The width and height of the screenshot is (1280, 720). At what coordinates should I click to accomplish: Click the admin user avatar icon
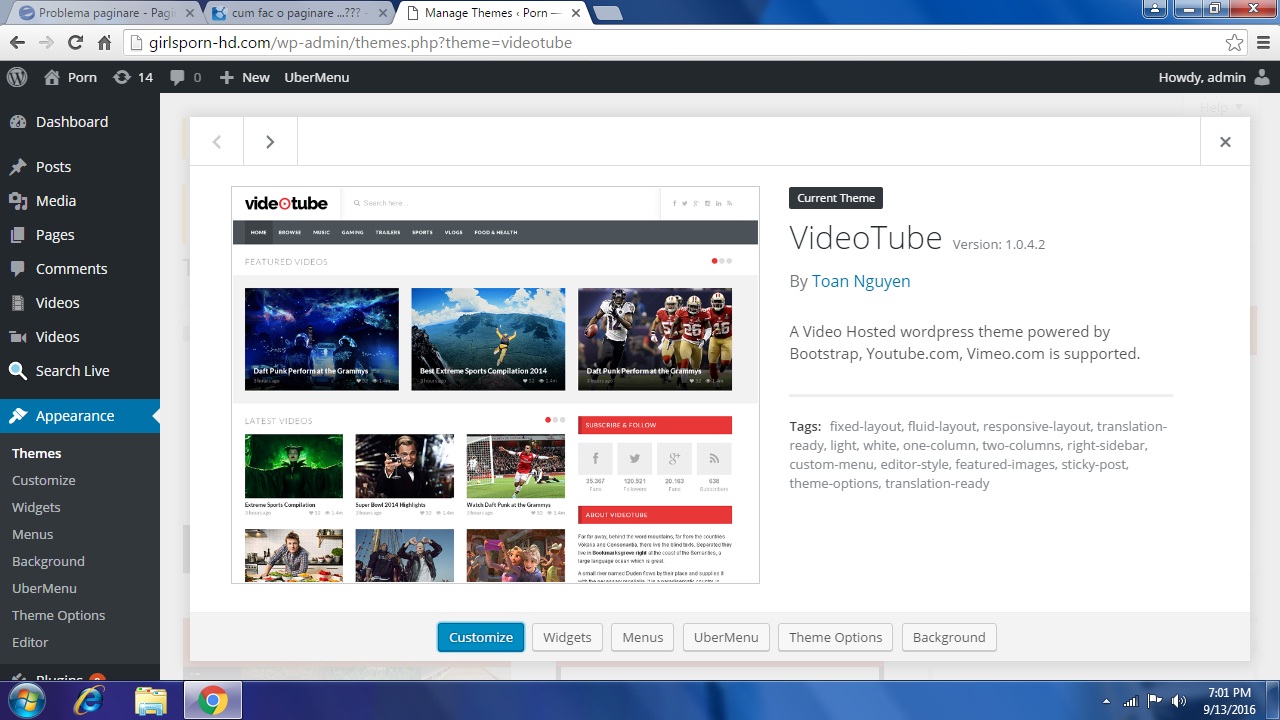coord(1262,77)
